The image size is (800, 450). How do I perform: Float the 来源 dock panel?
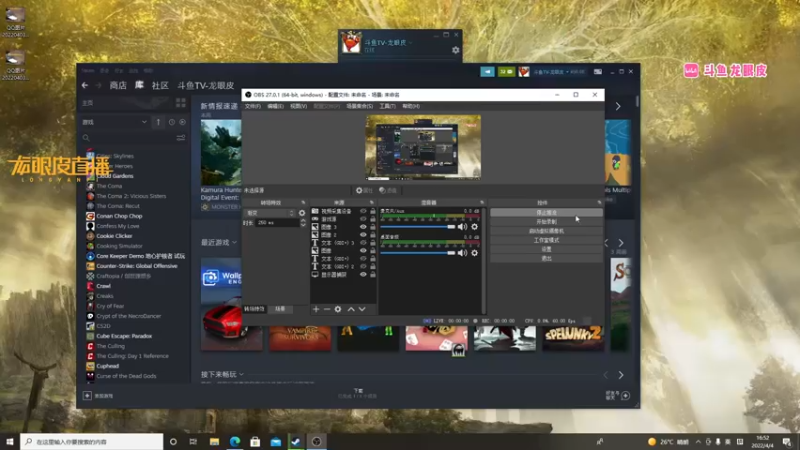pyautogui.click(x=372, y=203)
